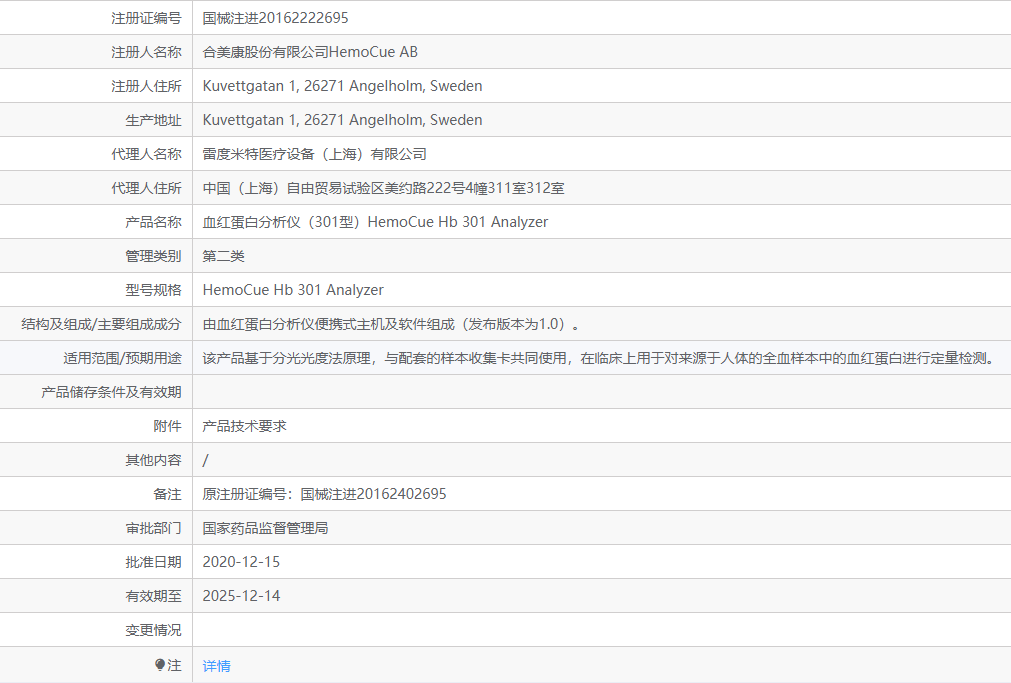Screen dimensions: 1011x683
Task: Select the value 产品技术要求
Action: [x=244, y=426]
